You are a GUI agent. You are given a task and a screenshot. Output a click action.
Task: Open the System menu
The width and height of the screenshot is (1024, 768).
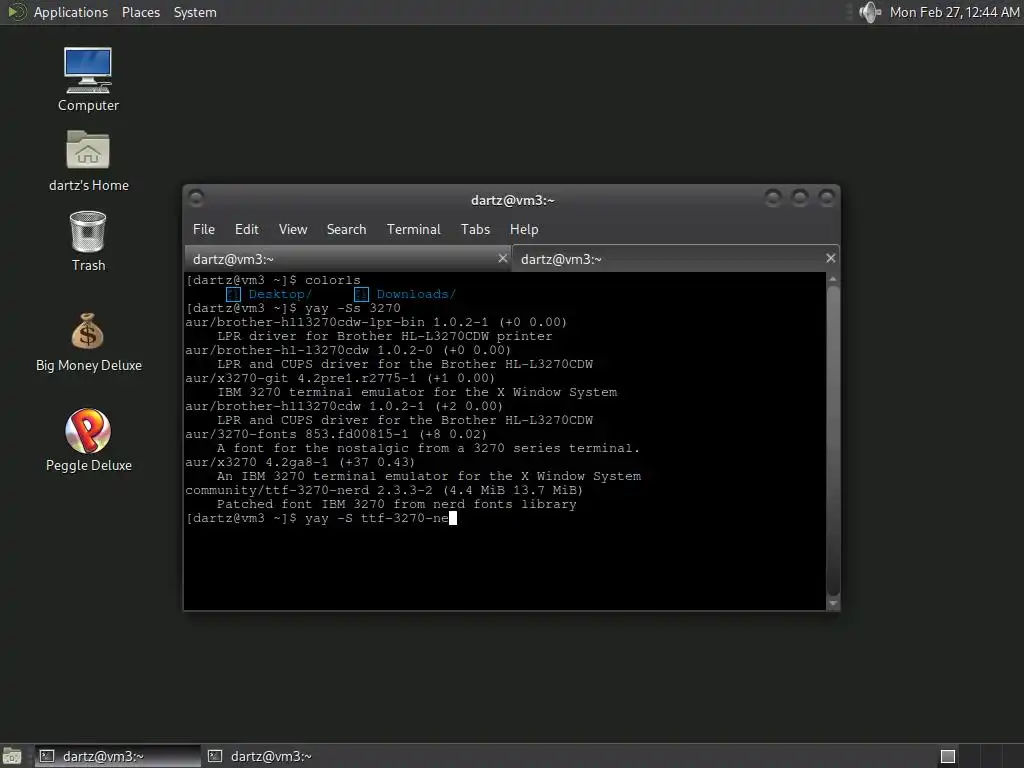[x=195, y=12]
